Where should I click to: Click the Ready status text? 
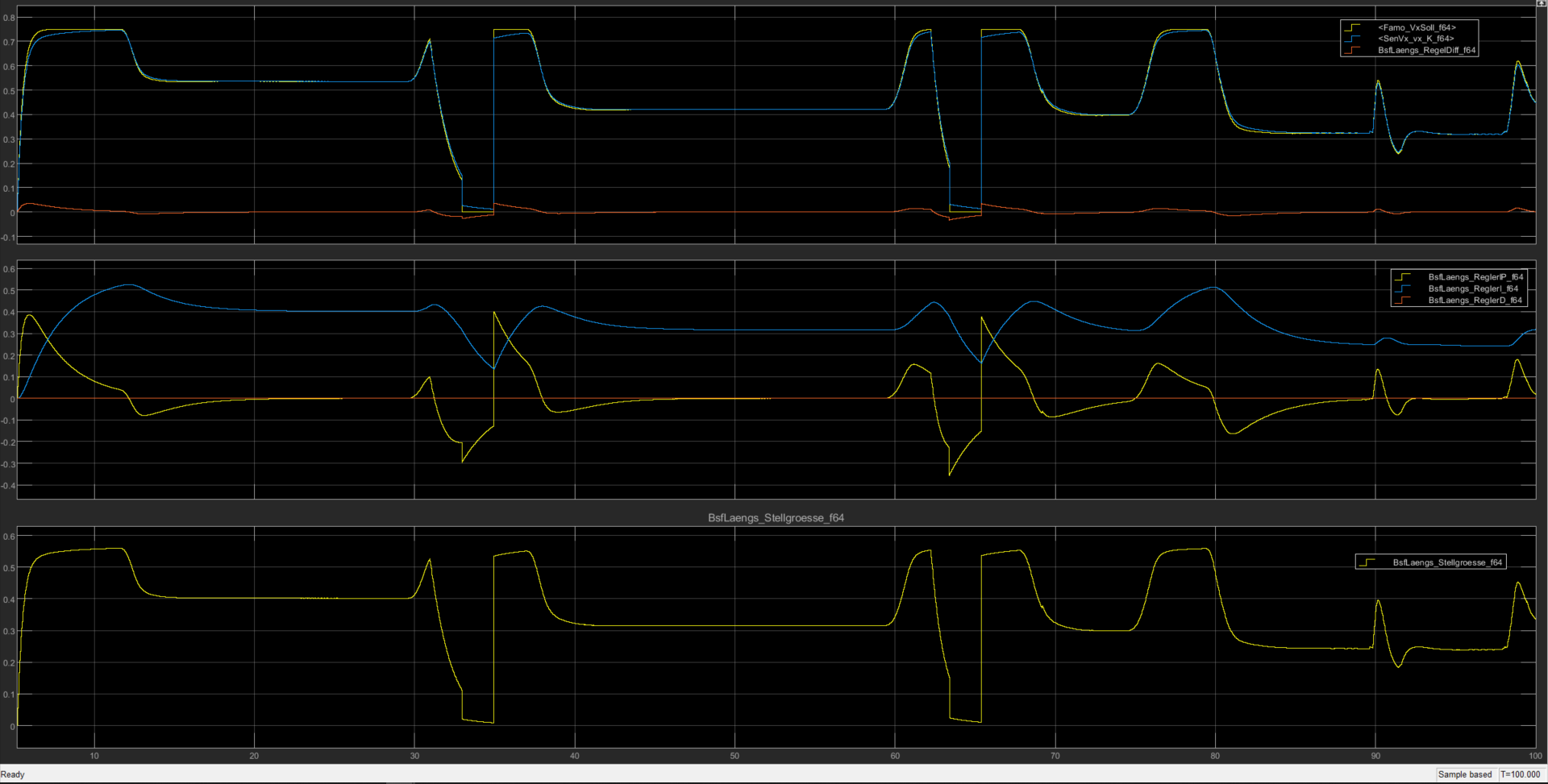coord(13,774)
